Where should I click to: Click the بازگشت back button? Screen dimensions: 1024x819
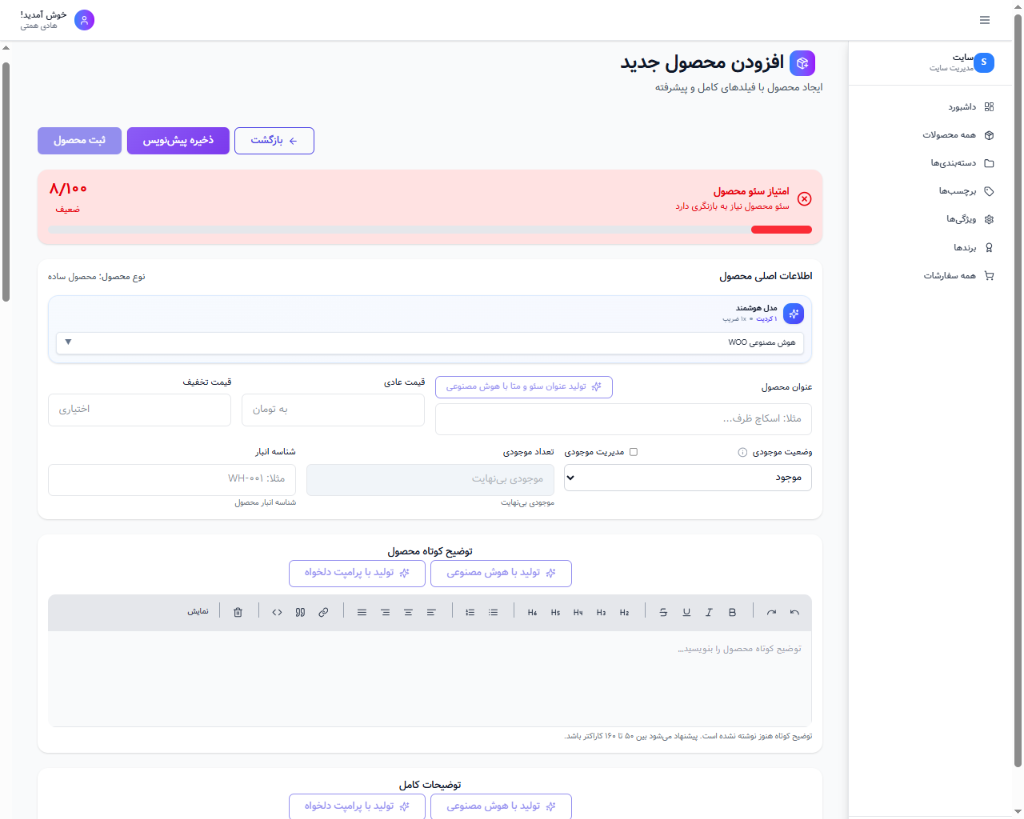pos(274,140)
